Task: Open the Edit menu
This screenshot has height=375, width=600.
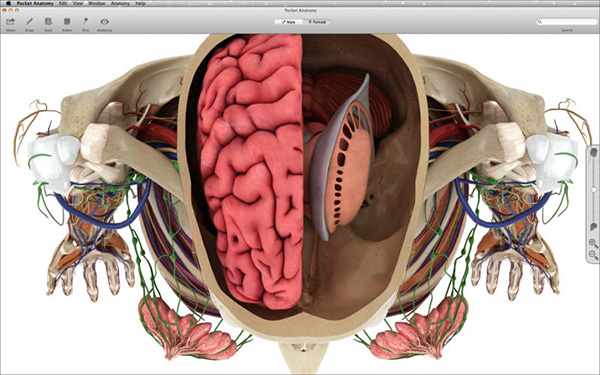Action: click(63, 3)
